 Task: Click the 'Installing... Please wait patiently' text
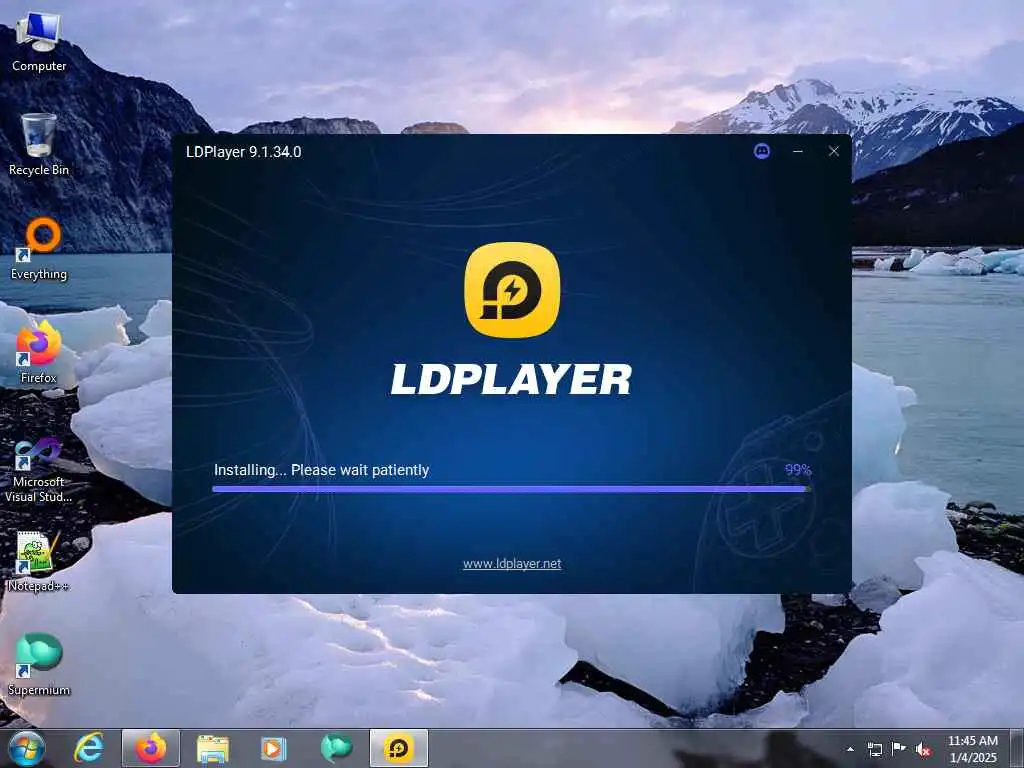coord(321,470)
